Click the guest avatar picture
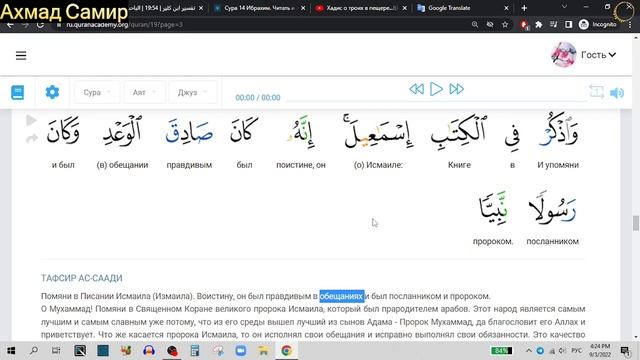Image resolution: width=640 pixels, height=360 pixels. pos(564,54)
